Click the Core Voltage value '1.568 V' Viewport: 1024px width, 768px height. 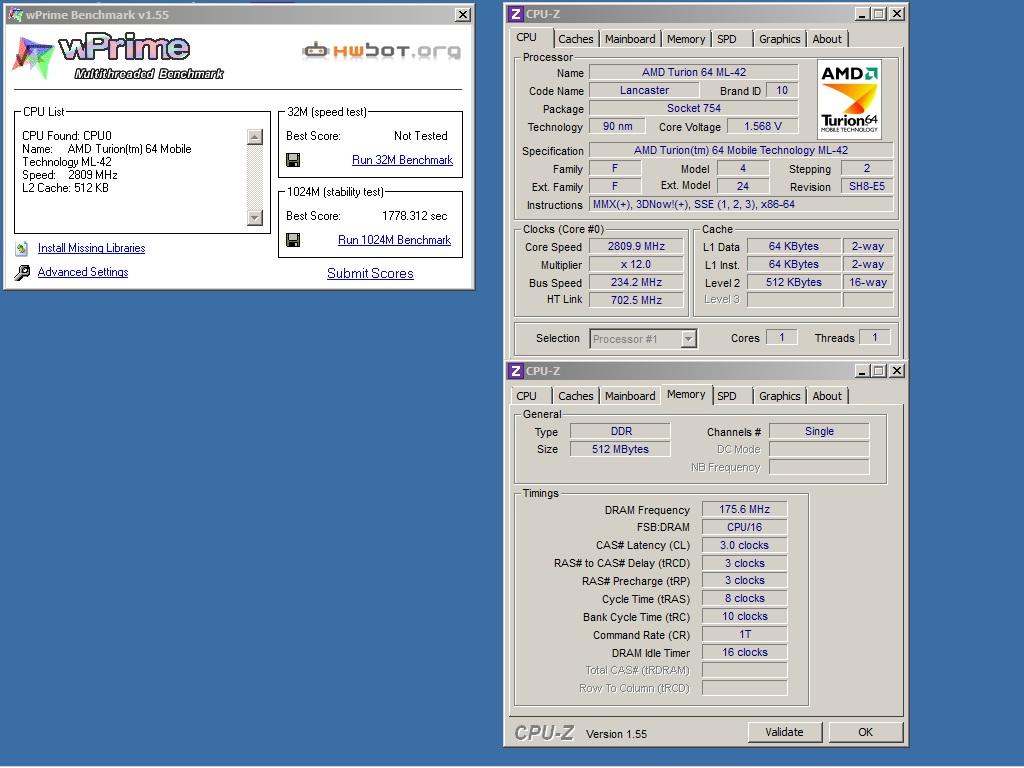pos(762,127)
